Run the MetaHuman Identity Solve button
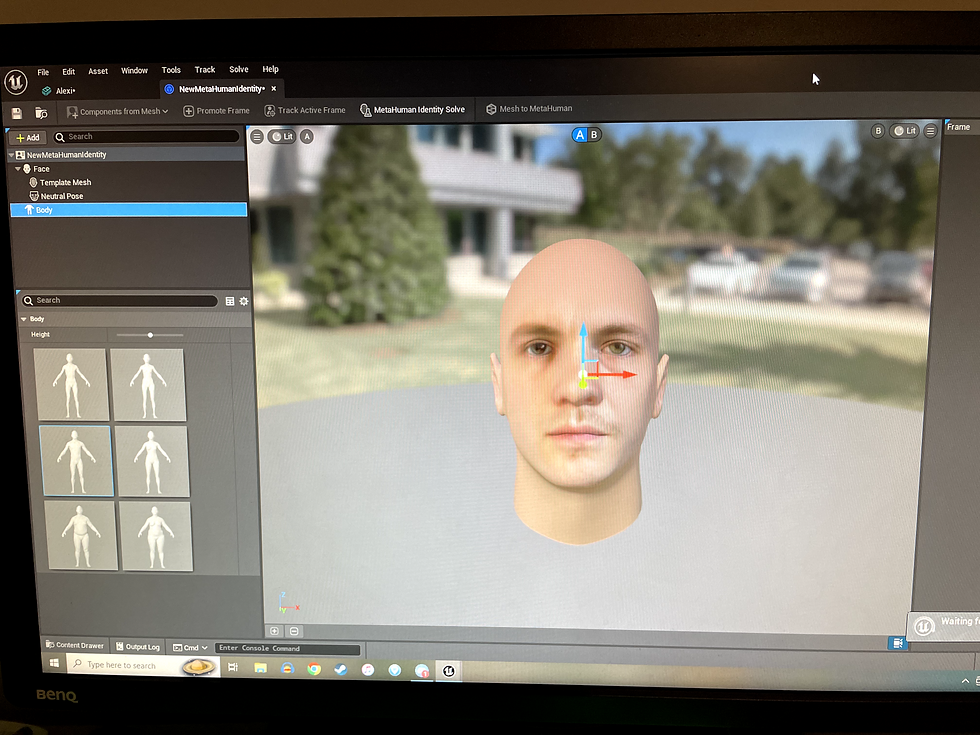Viewport: 980px width, 735px height. pos(412,109)
